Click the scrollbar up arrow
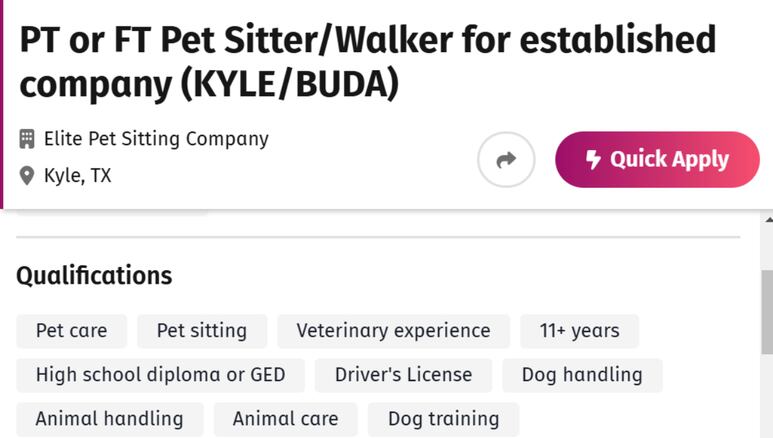Screen dimensions: 773x438 [x=769, y=220]
